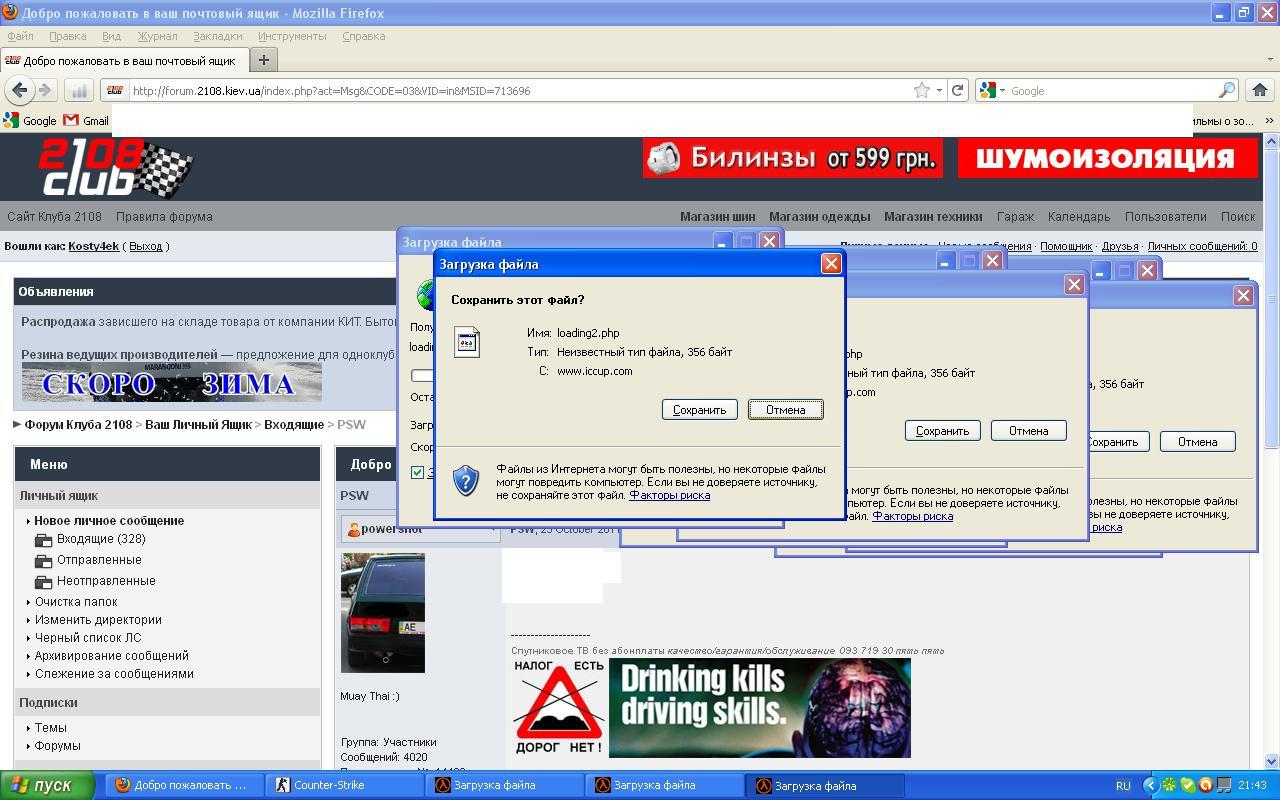This screenshot has width=1280, height=800.
Task: Open the bookmark star dropdown arrow
Action: coord(939,90)
